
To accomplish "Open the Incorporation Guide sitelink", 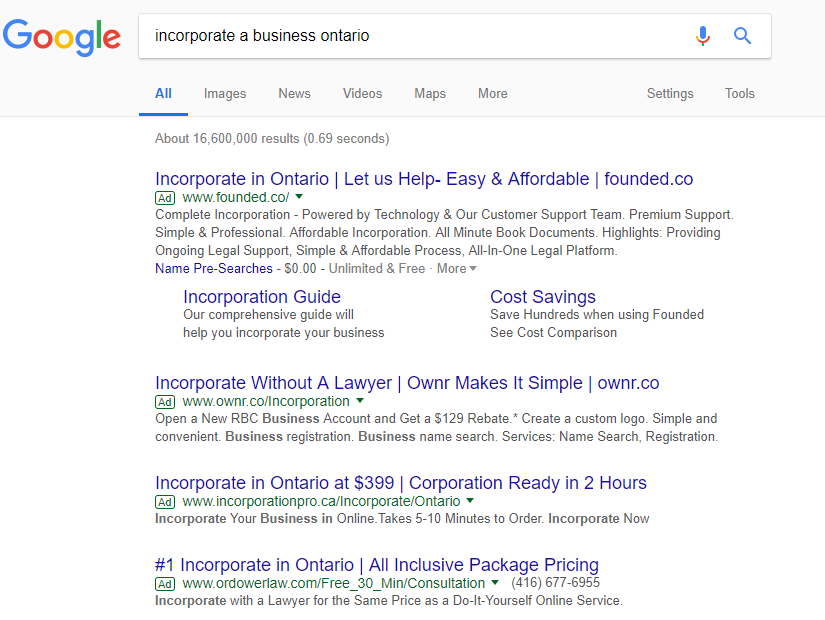I will click(x=261, y=297).
